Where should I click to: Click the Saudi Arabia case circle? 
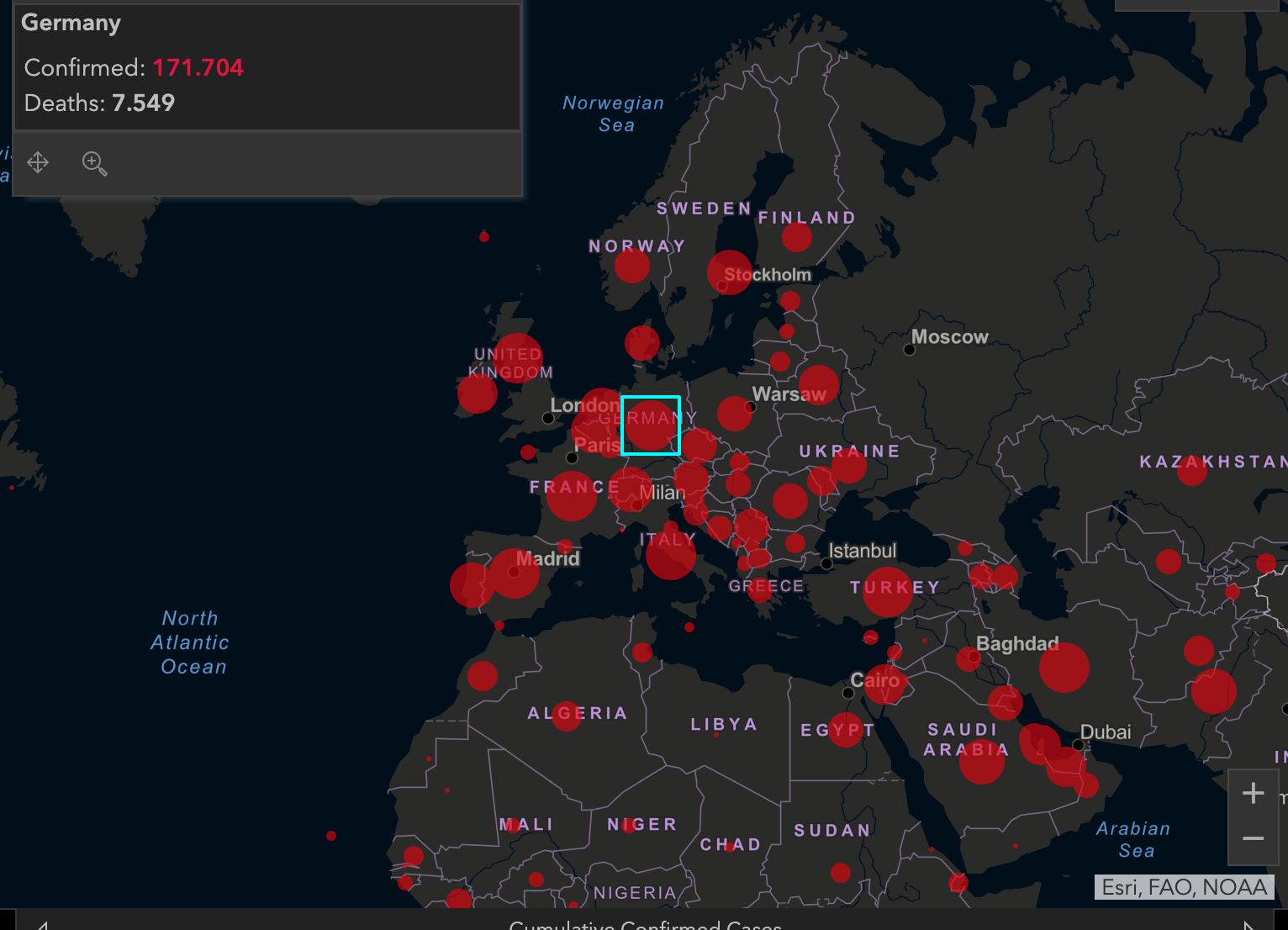[x=981, y=760]
